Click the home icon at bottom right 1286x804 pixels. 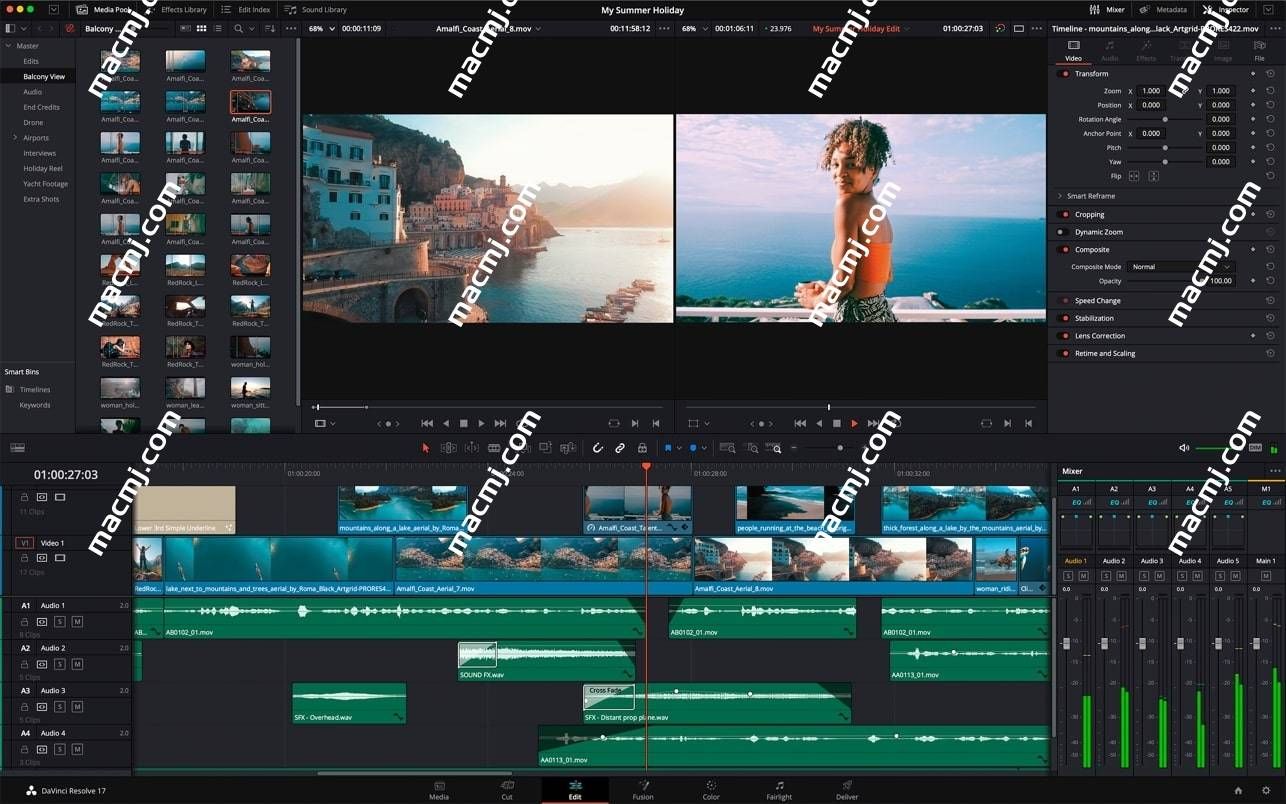coord(1238,791)
